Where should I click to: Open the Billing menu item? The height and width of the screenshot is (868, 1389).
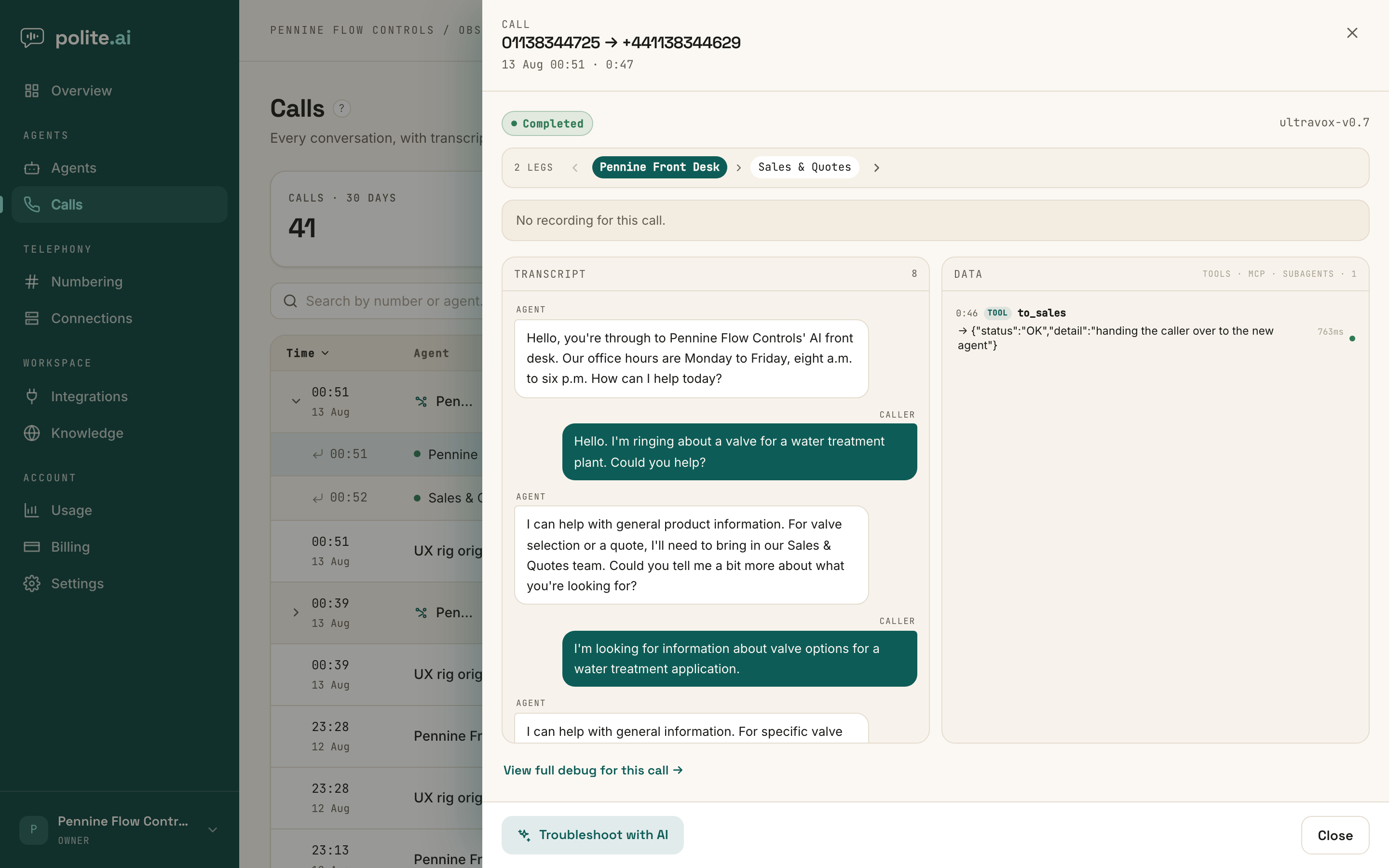pos(120,546)
